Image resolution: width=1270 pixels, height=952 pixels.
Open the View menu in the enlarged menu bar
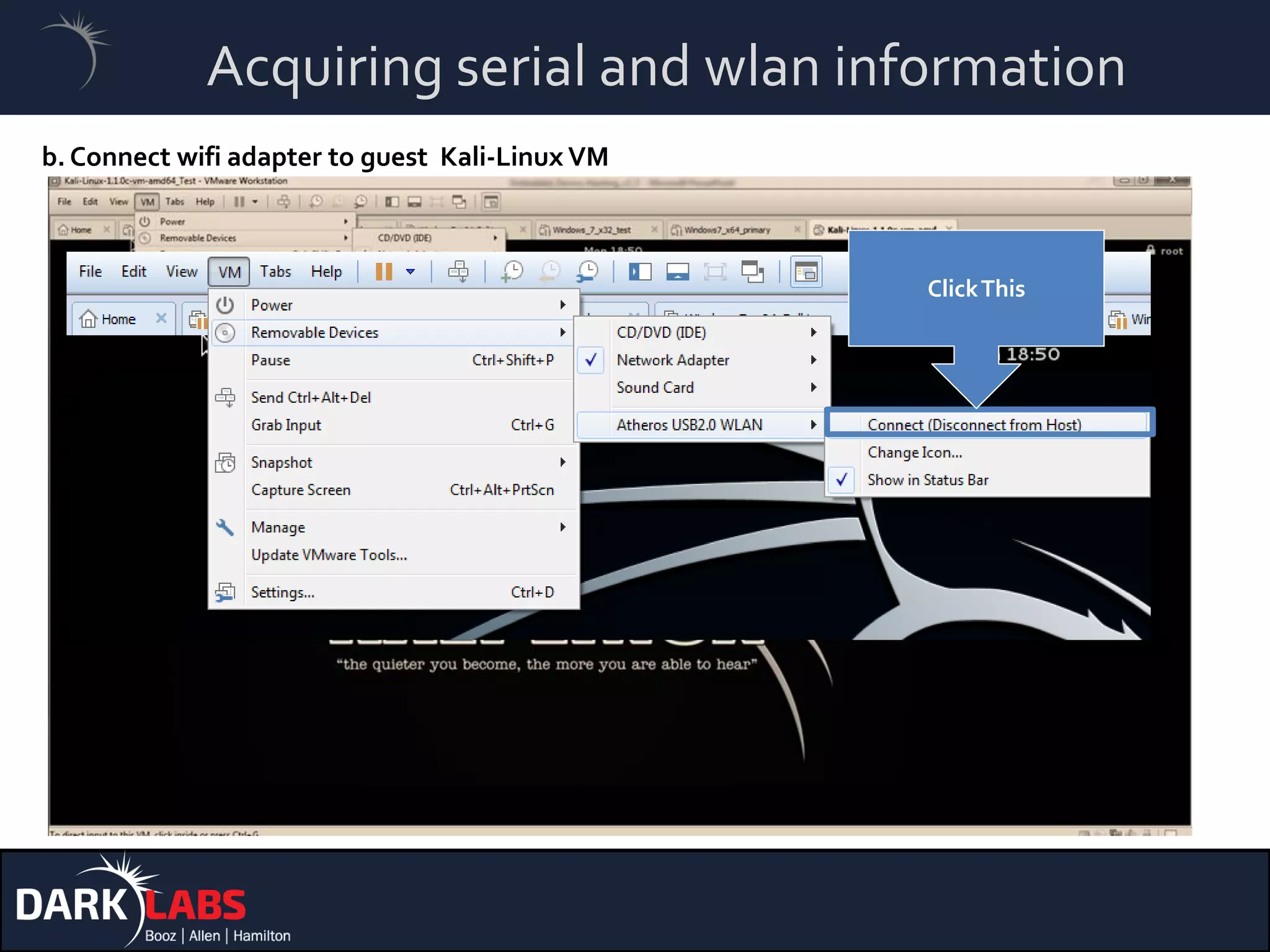181,271
